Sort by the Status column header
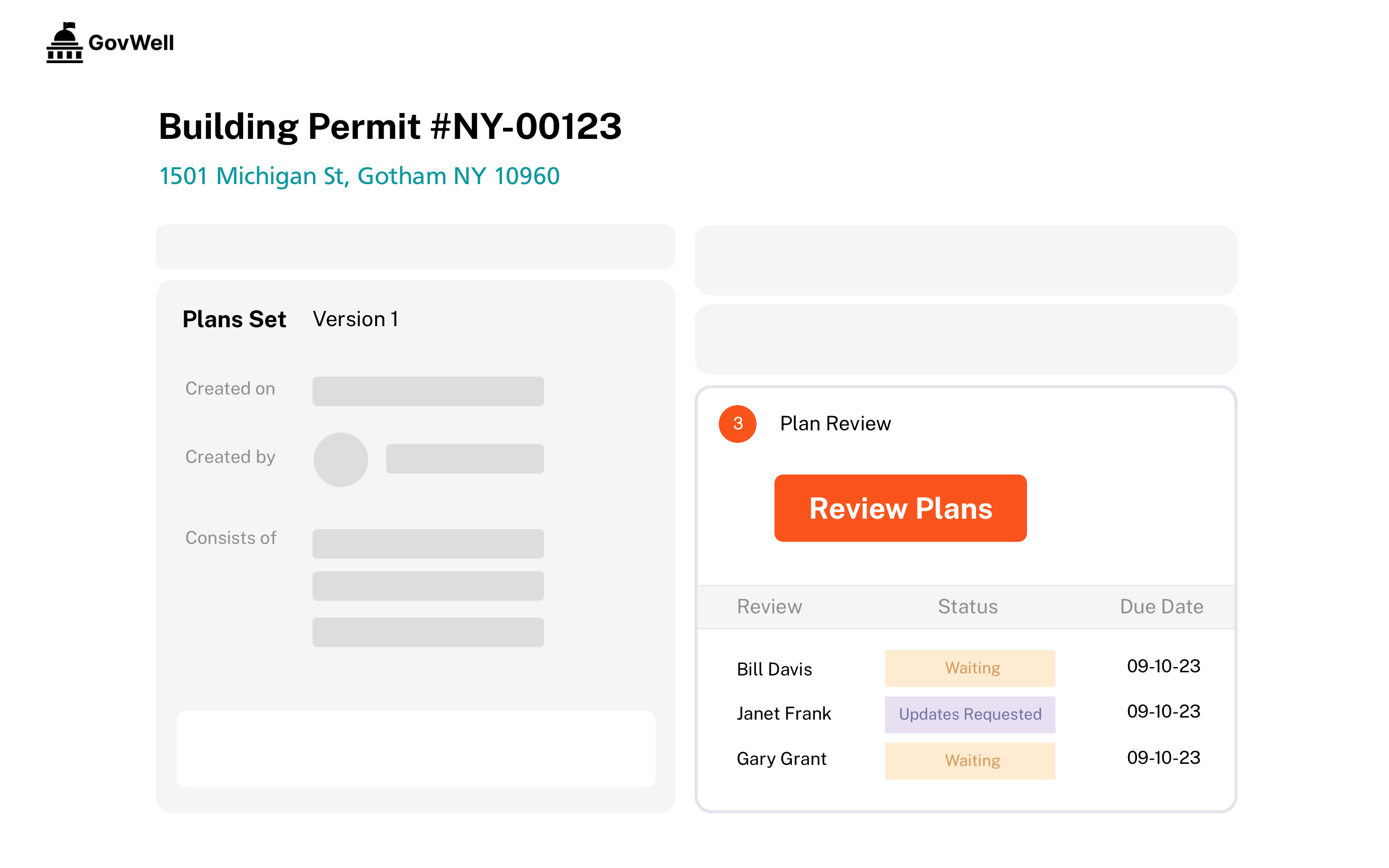 tap(967, 607)
